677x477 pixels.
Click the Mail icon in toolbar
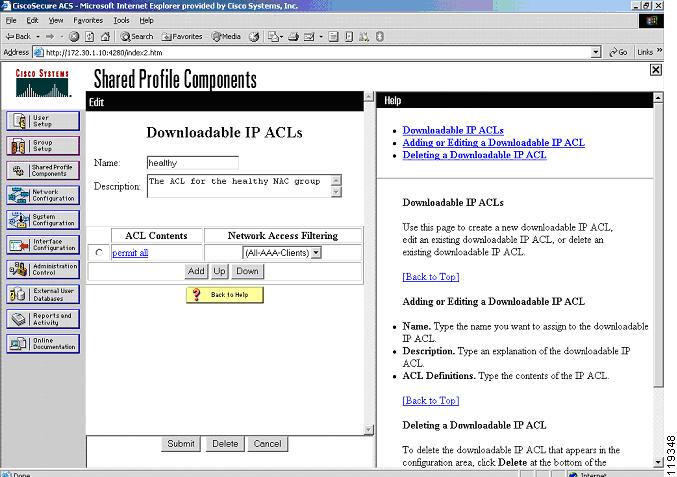click(309, 37)
